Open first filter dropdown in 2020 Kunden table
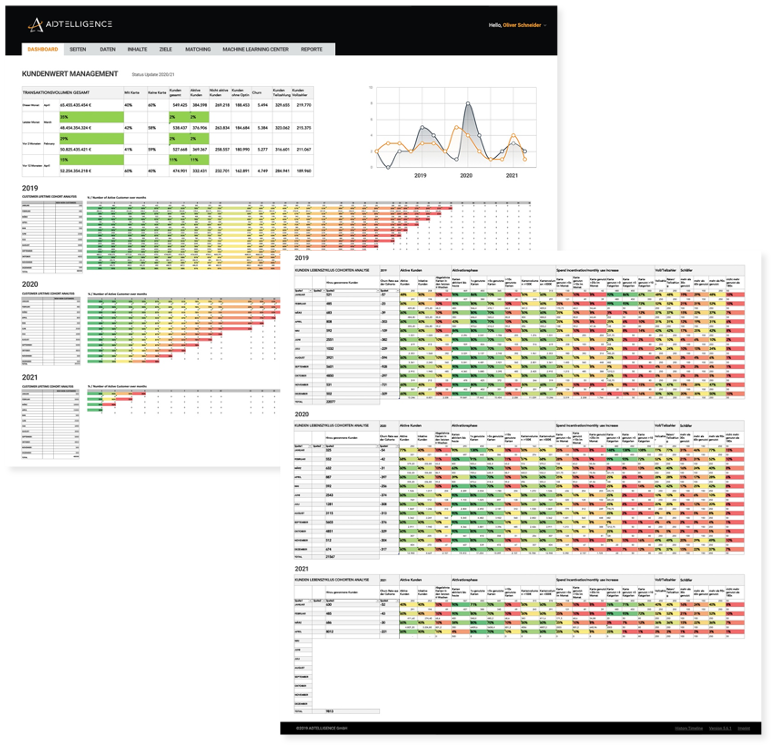This screenshot has width=775, height=747. pos(310,446)
